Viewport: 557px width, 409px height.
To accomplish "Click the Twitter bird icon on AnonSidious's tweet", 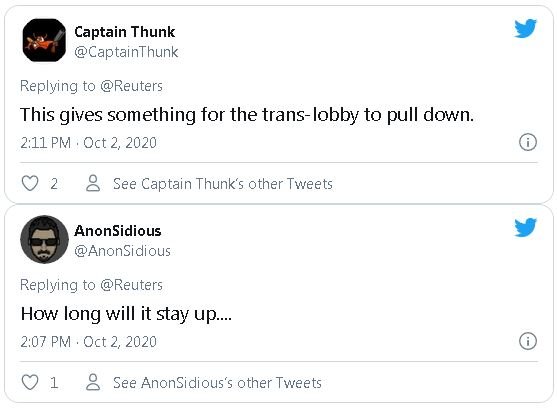I will point(525,227).
